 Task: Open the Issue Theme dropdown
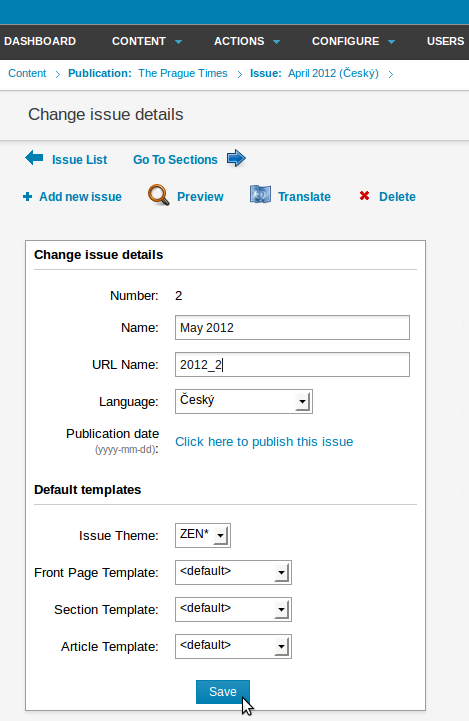203,535
